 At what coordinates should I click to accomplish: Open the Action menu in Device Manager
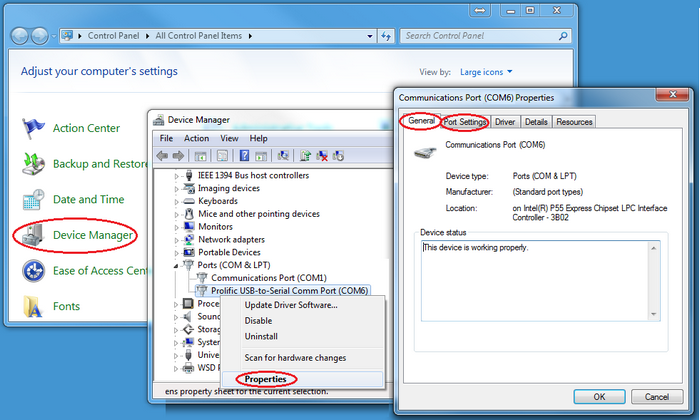pos(196,138)
